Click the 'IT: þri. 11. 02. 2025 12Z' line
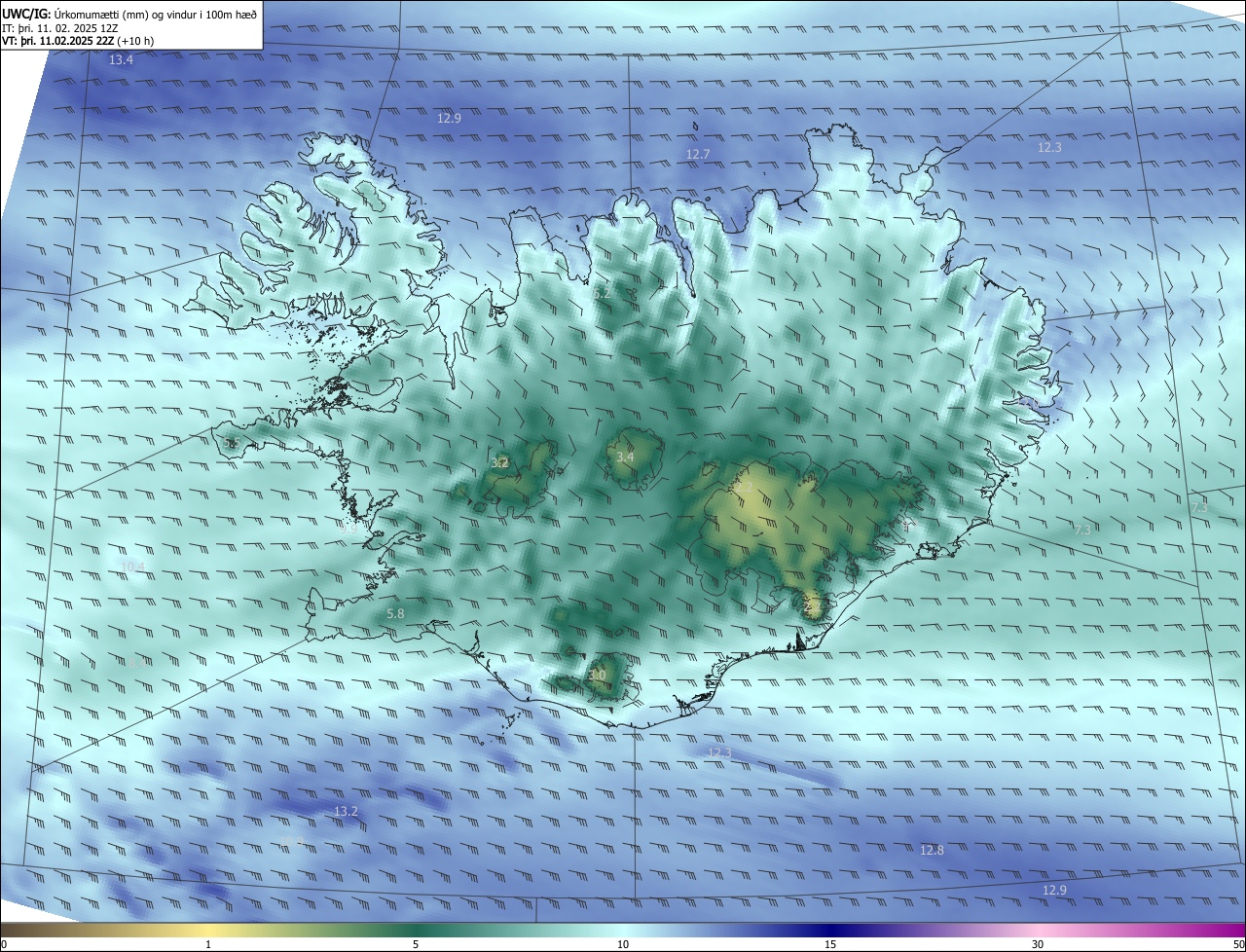This screenshot has width=1246, height=952. (60, 27)
